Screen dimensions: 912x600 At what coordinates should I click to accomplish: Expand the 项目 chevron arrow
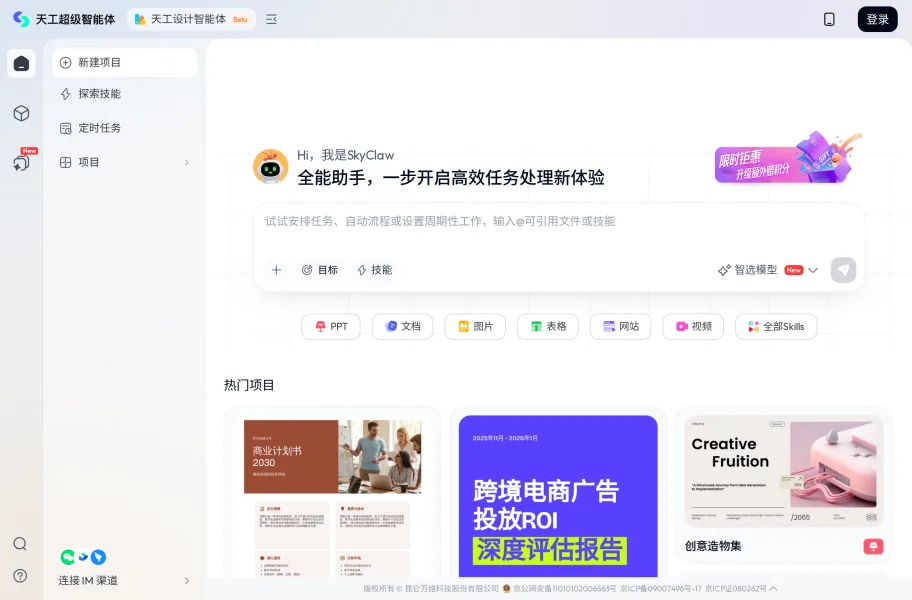click(x=187, y=162)
